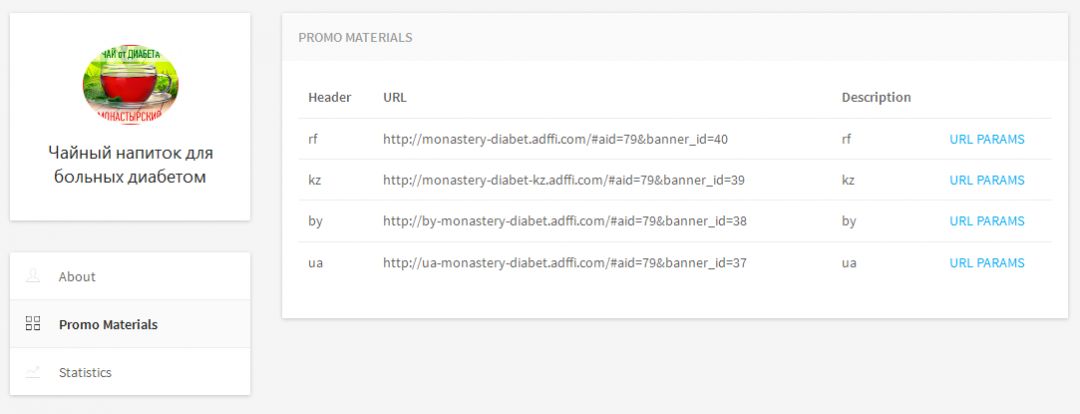Click the PROMO MATERIALS panel title
The image size is (1080, 414).
[355, 37]
